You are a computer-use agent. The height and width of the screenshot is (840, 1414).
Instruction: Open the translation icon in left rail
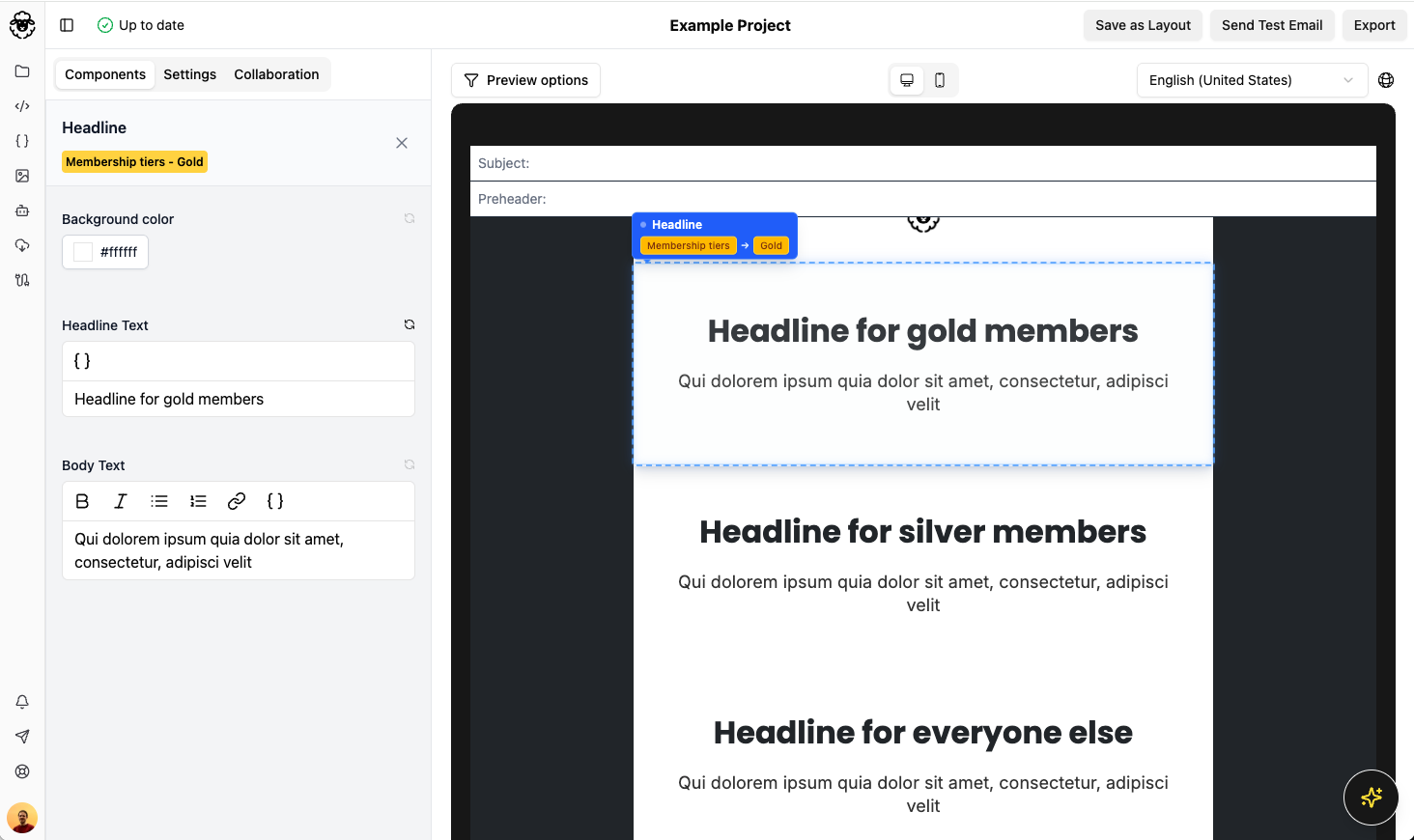point(22,280)
